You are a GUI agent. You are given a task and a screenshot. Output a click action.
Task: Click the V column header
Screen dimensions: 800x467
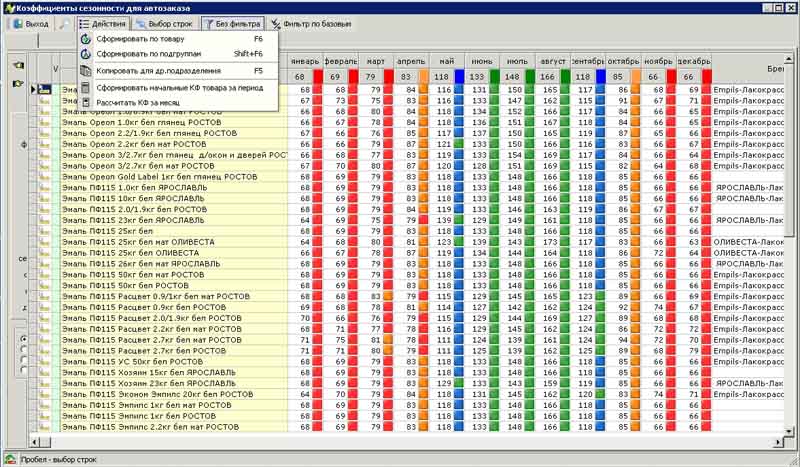[56, 69]
